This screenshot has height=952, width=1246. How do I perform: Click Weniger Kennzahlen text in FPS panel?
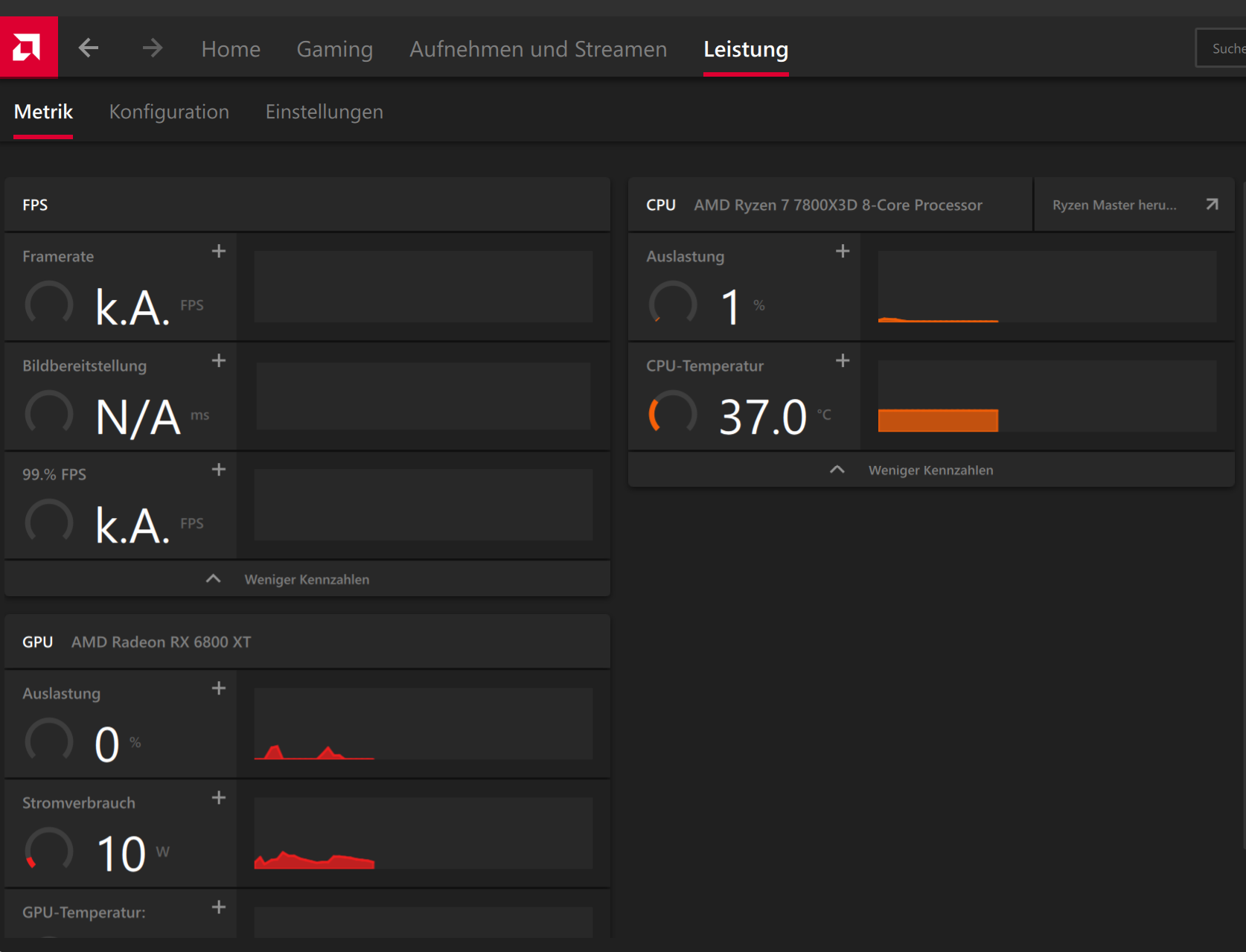pos(307,579)
